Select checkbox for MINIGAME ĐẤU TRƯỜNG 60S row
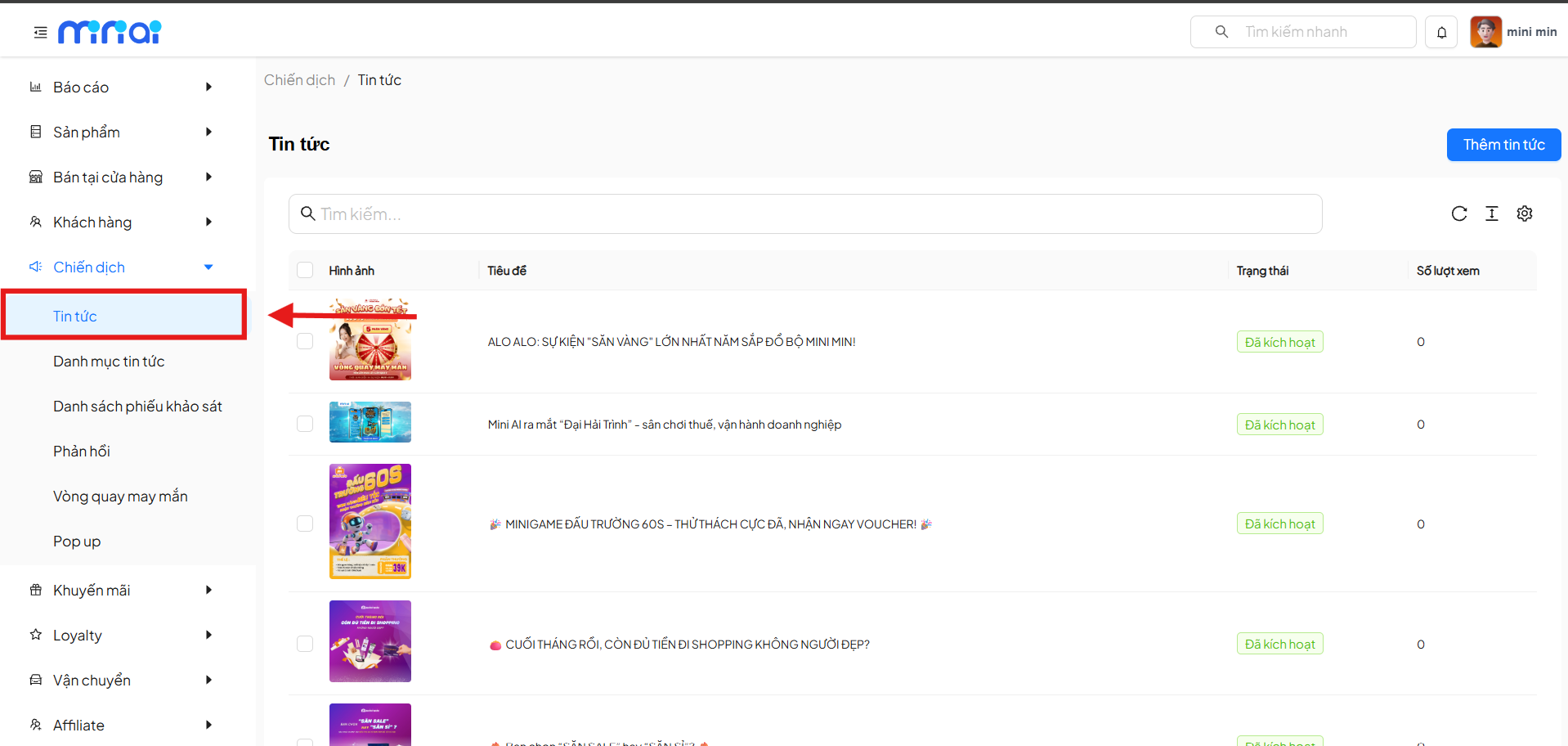Screen dimensions: 1568x746 305,524
